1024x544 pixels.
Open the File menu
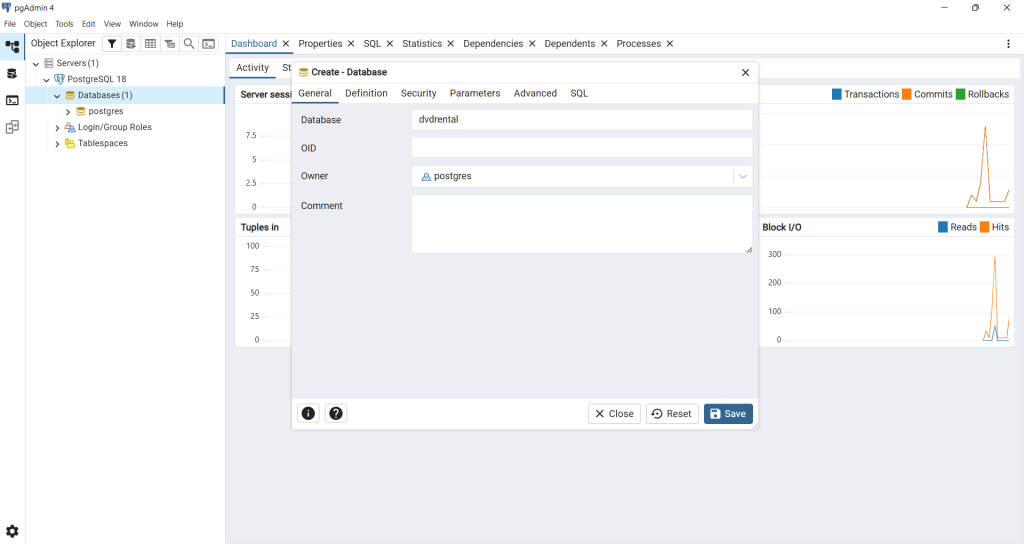[10, 24]
